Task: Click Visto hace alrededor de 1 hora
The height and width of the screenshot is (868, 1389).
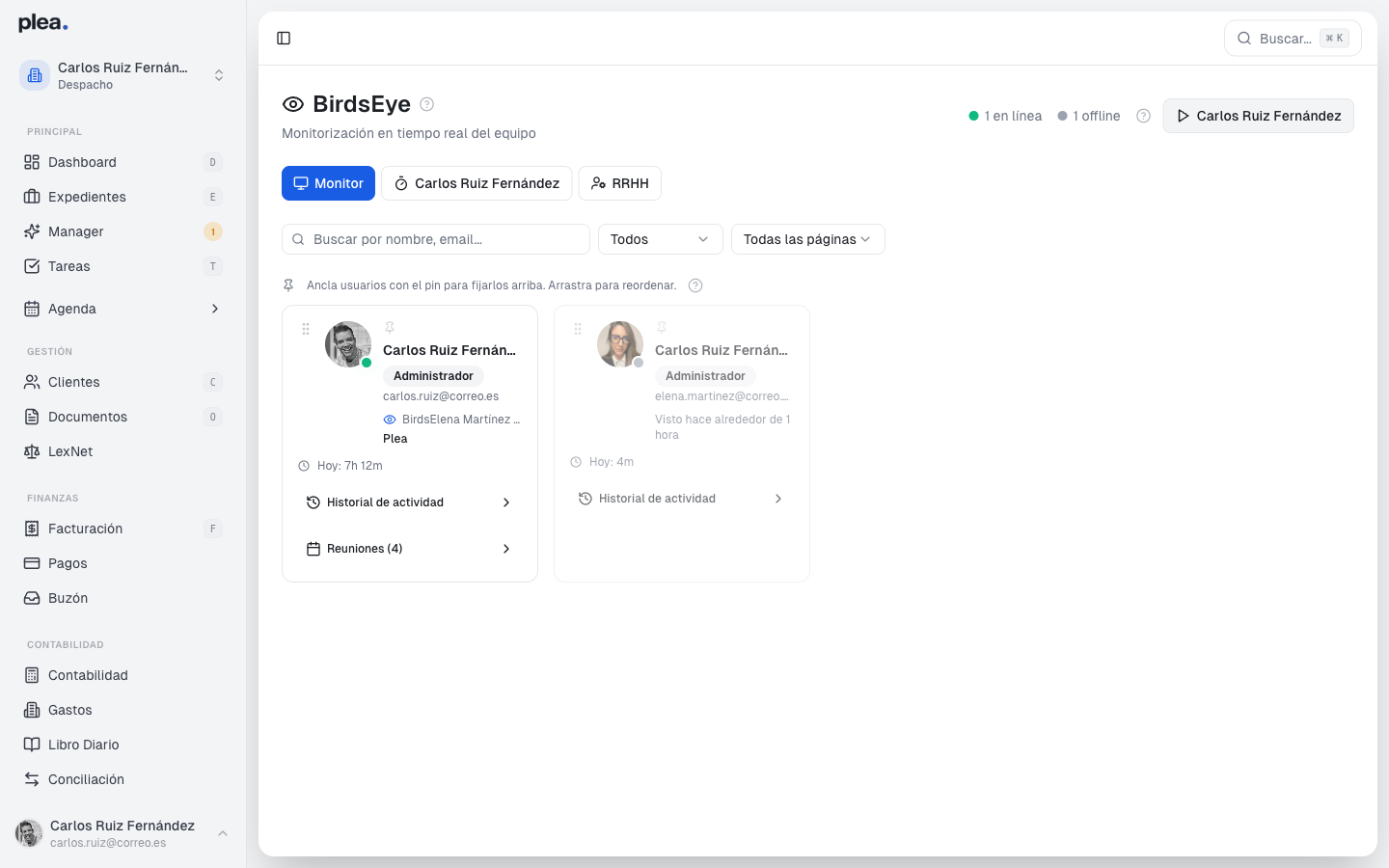Action: [x=722, y=427]
